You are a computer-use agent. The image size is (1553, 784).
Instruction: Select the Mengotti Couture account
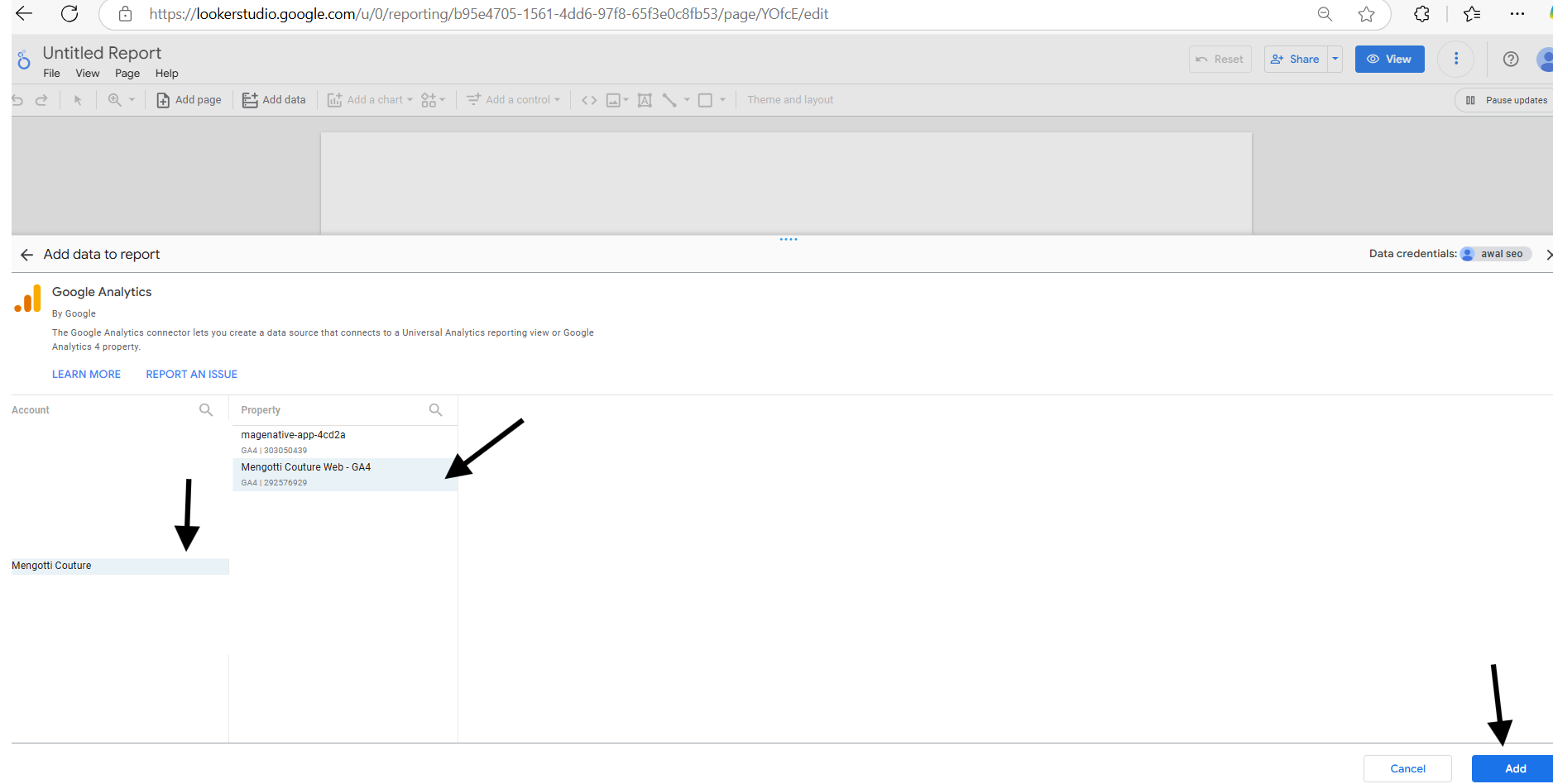pyautogui.click(x=120, y=566)
